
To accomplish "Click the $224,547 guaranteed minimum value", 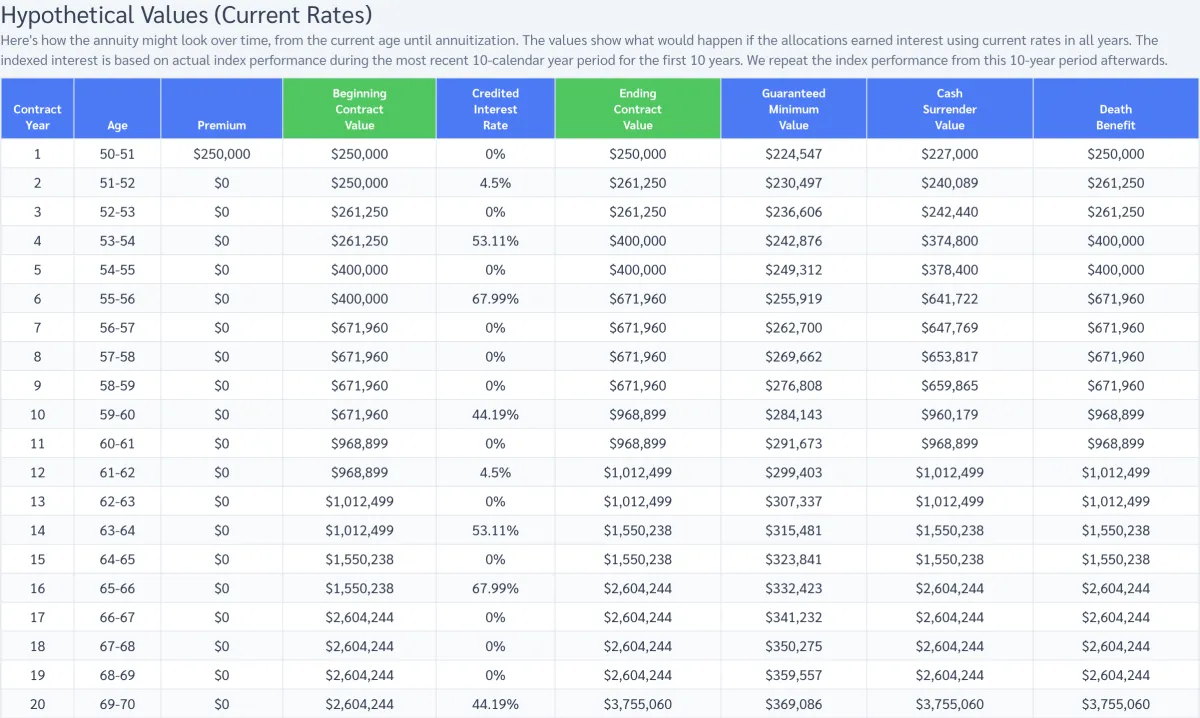I will (793, 154).
